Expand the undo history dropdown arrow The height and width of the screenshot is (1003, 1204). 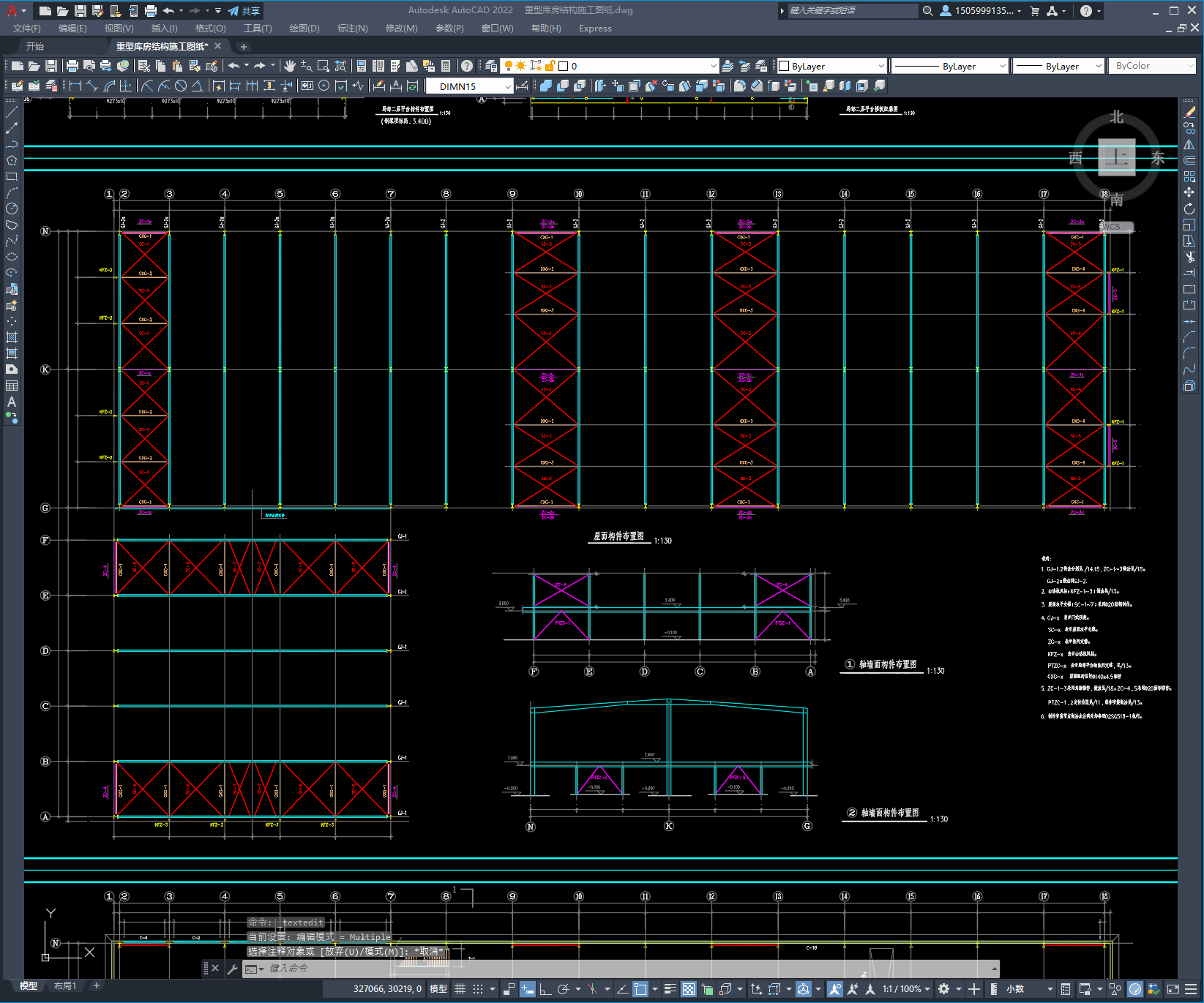click(x=181, y=11)
